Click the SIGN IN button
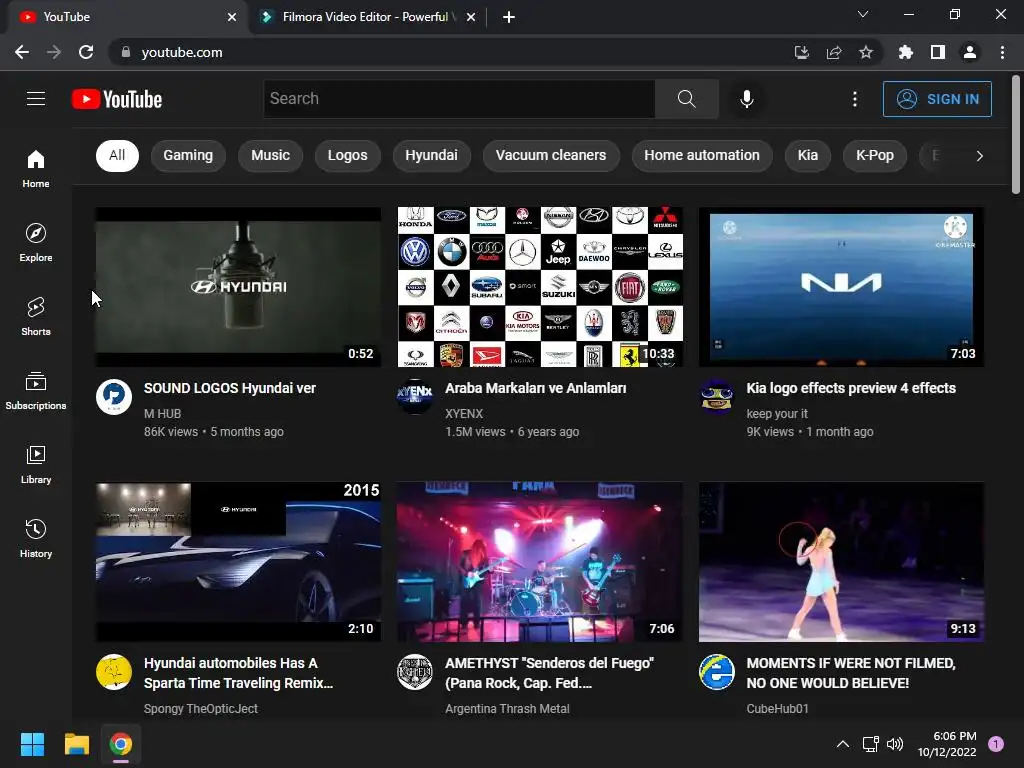This screenshot has width=1024, height=768. pos(936,99)
